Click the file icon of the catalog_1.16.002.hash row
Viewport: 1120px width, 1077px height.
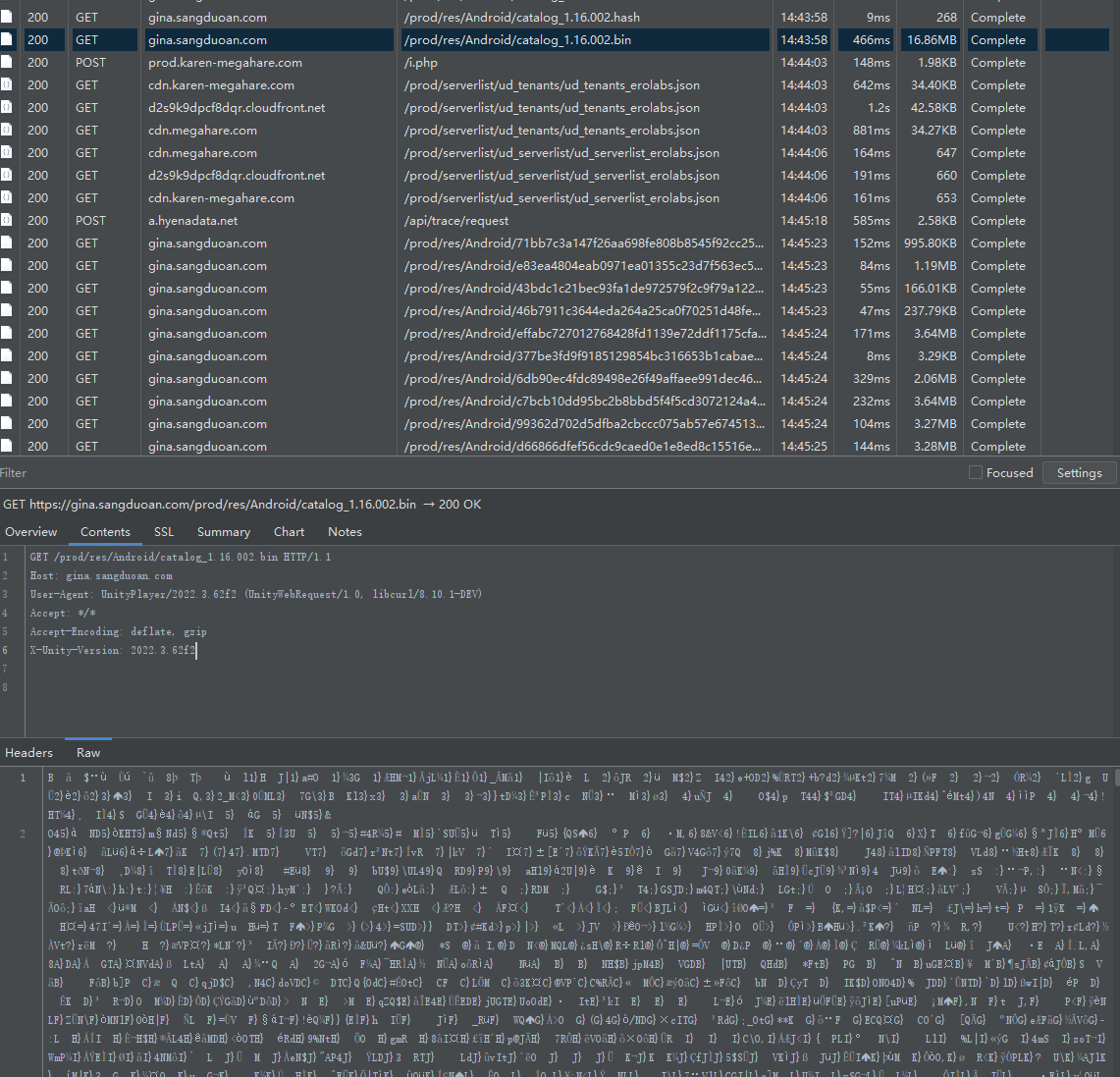pyautogui.click(x=7, y=17)
